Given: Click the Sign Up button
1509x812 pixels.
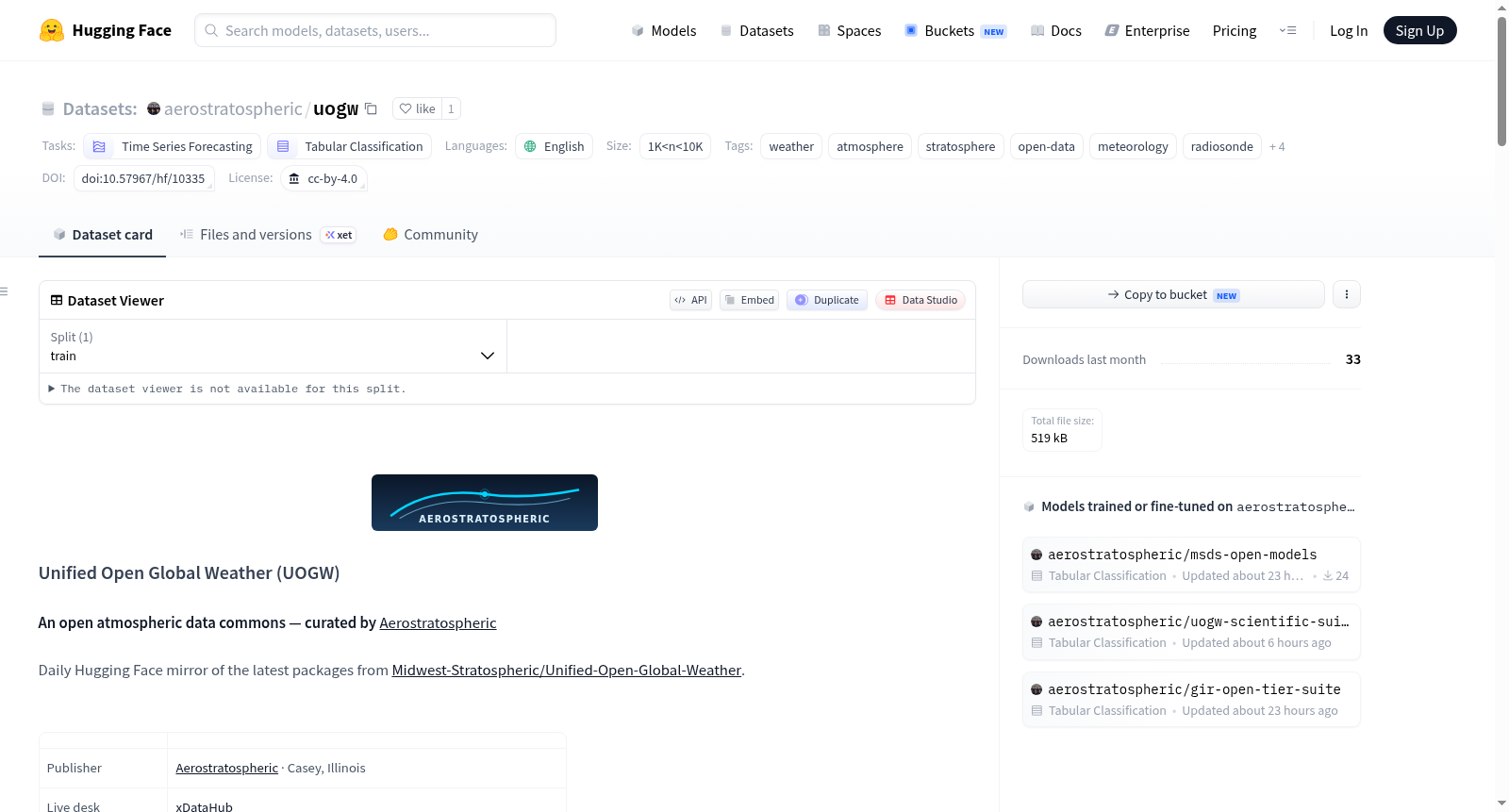Looking at the screenshot, I should pyautogui.click(x=1419, y=30).
